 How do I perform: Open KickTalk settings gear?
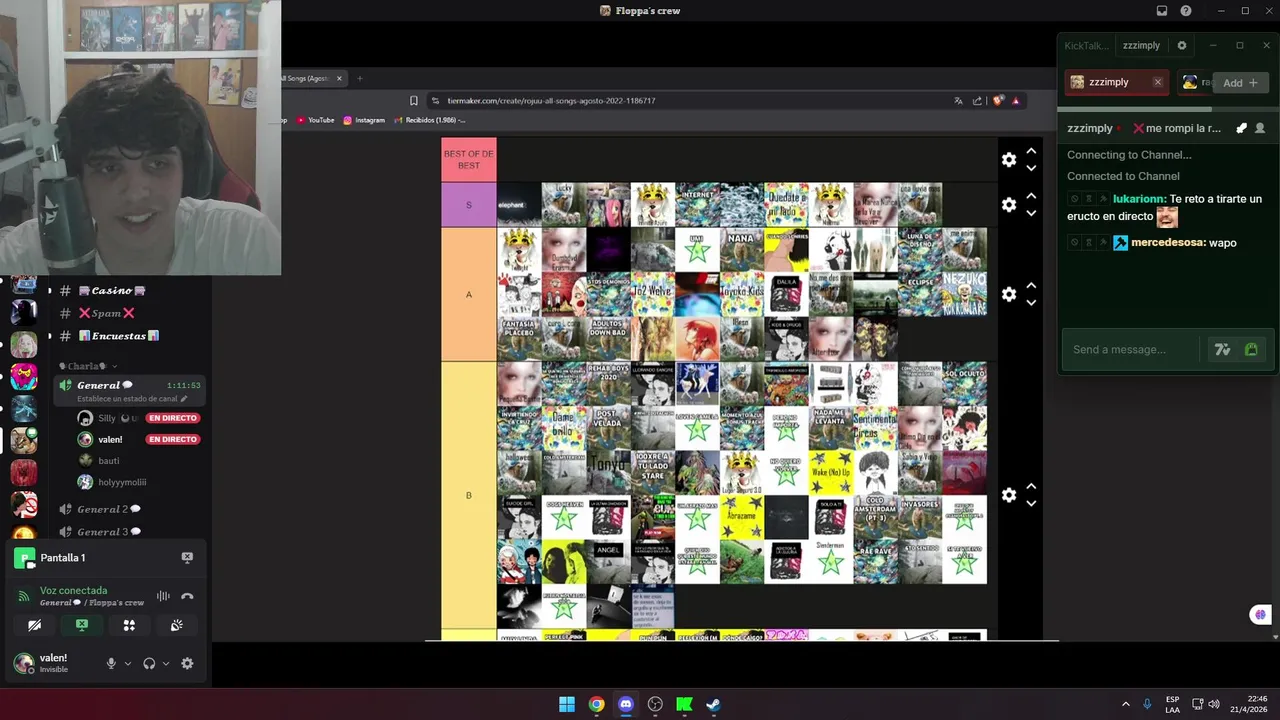pyautogui.click(x=1182, y=46)
